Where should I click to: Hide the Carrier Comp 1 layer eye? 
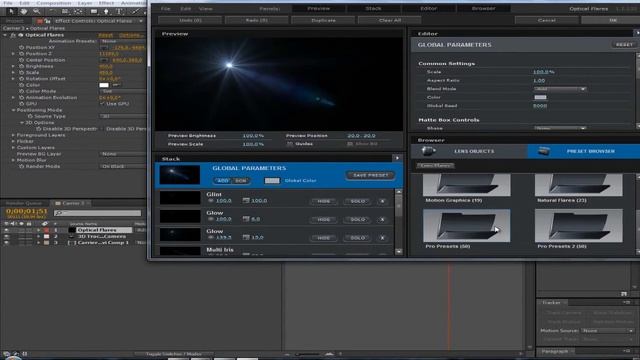[6, 242]
